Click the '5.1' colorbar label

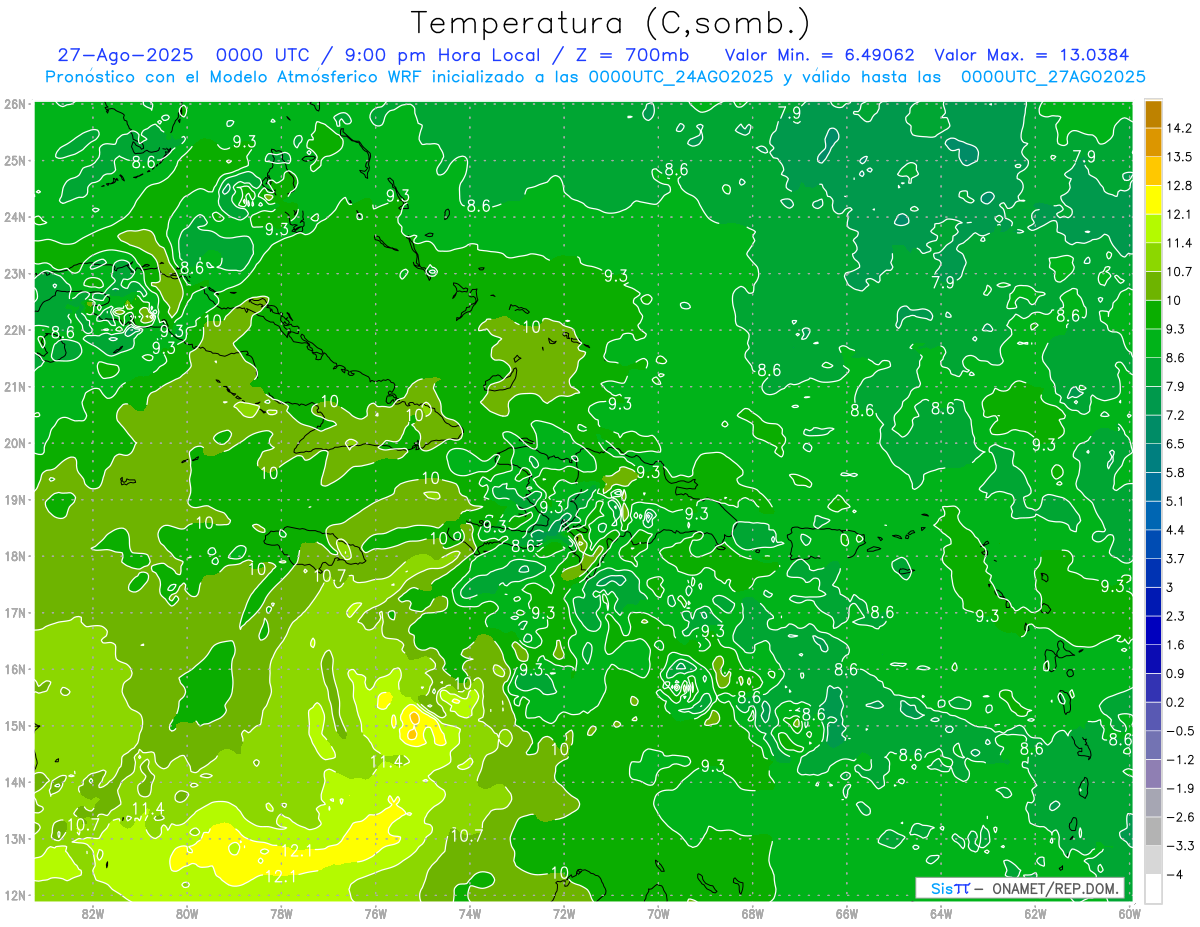pos(1176,501)
